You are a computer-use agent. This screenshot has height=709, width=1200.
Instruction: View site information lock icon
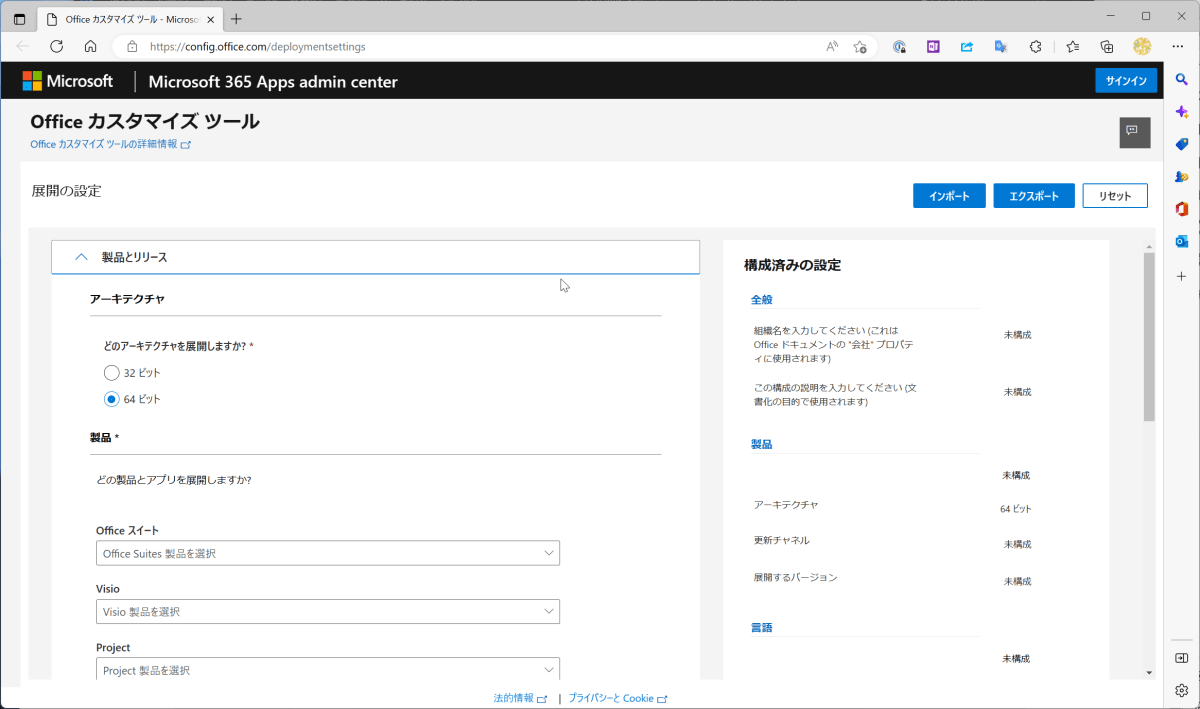131,46
